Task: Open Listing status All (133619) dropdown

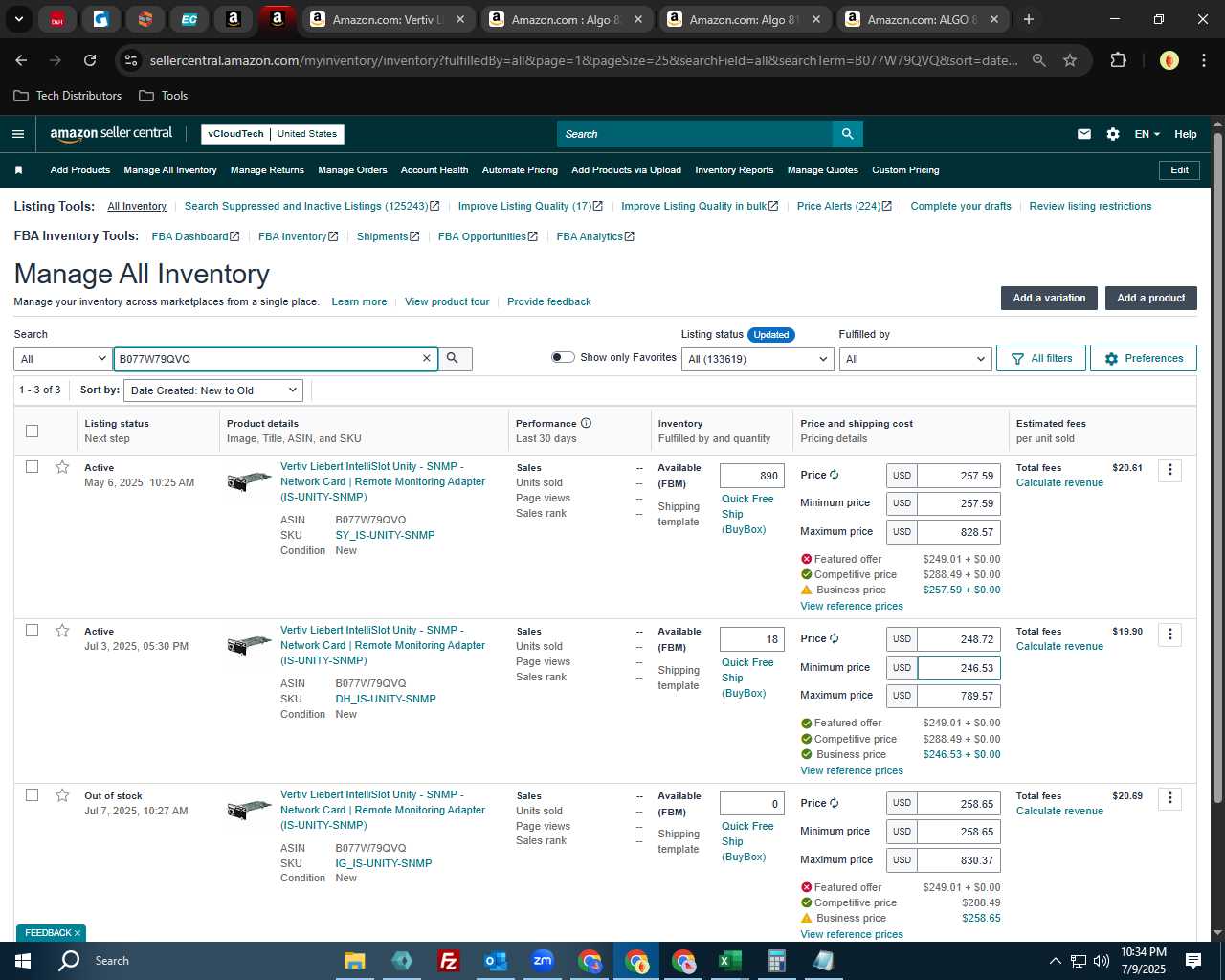Action: pos(757,359)
